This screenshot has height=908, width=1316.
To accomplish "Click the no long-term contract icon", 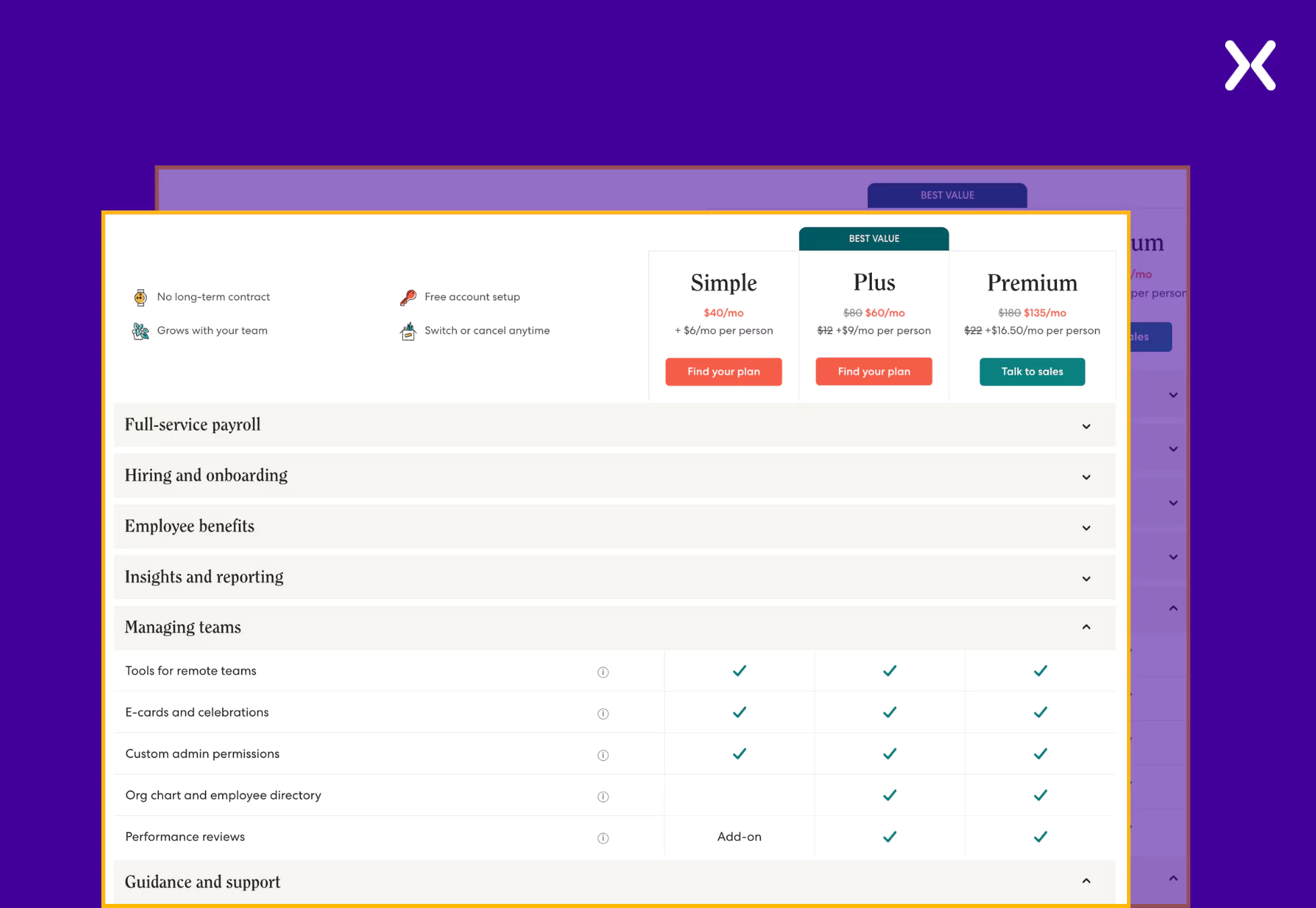I will (141, 296).
